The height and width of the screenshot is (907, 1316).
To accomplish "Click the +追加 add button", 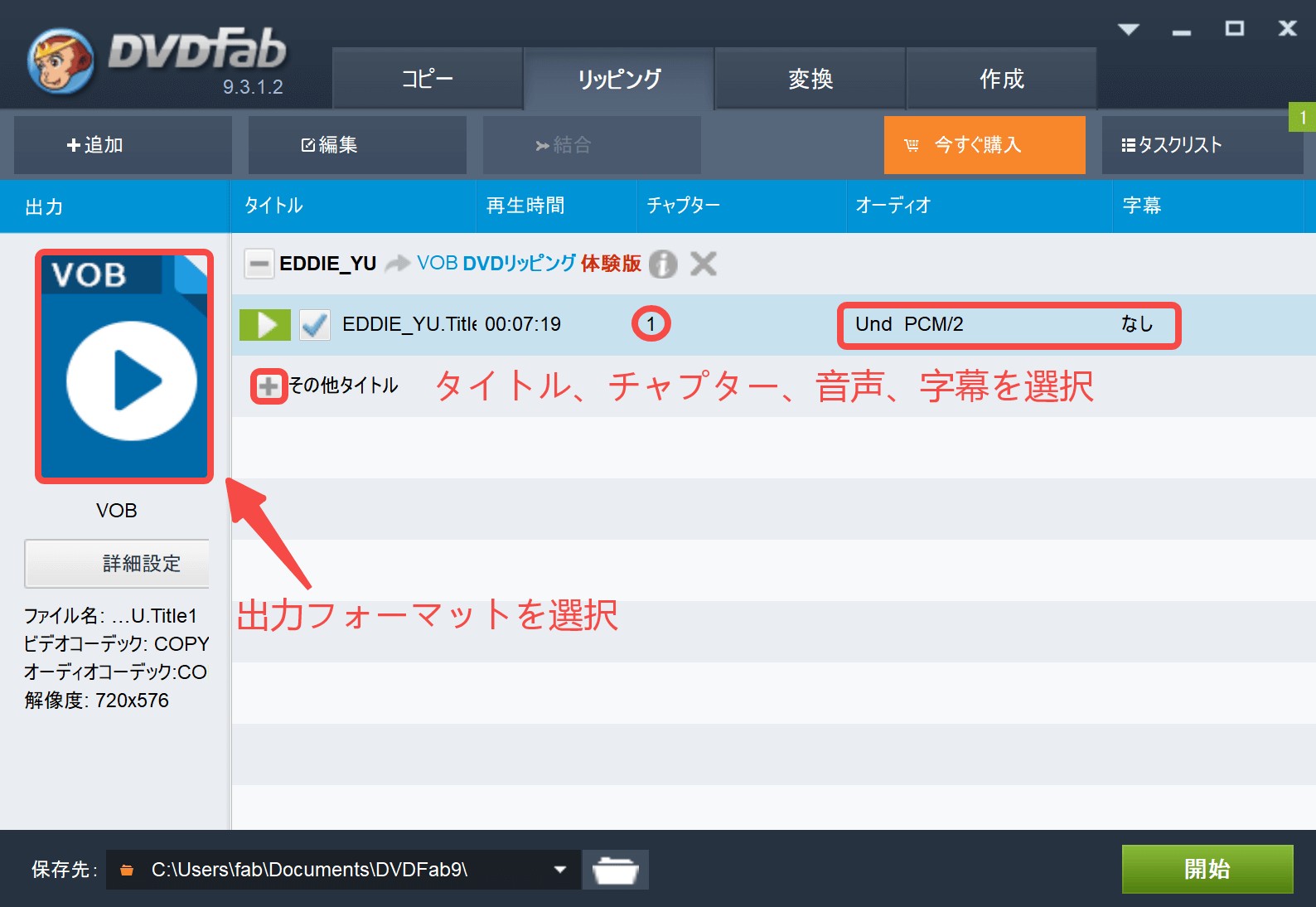I will pyautogui.click(x=123, y=145).
